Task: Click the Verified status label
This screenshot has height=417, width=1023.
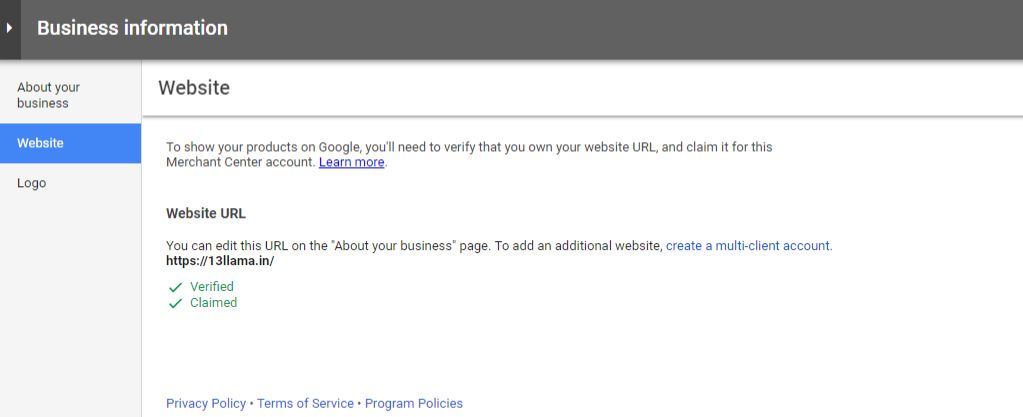Action: tap(211, 286)
